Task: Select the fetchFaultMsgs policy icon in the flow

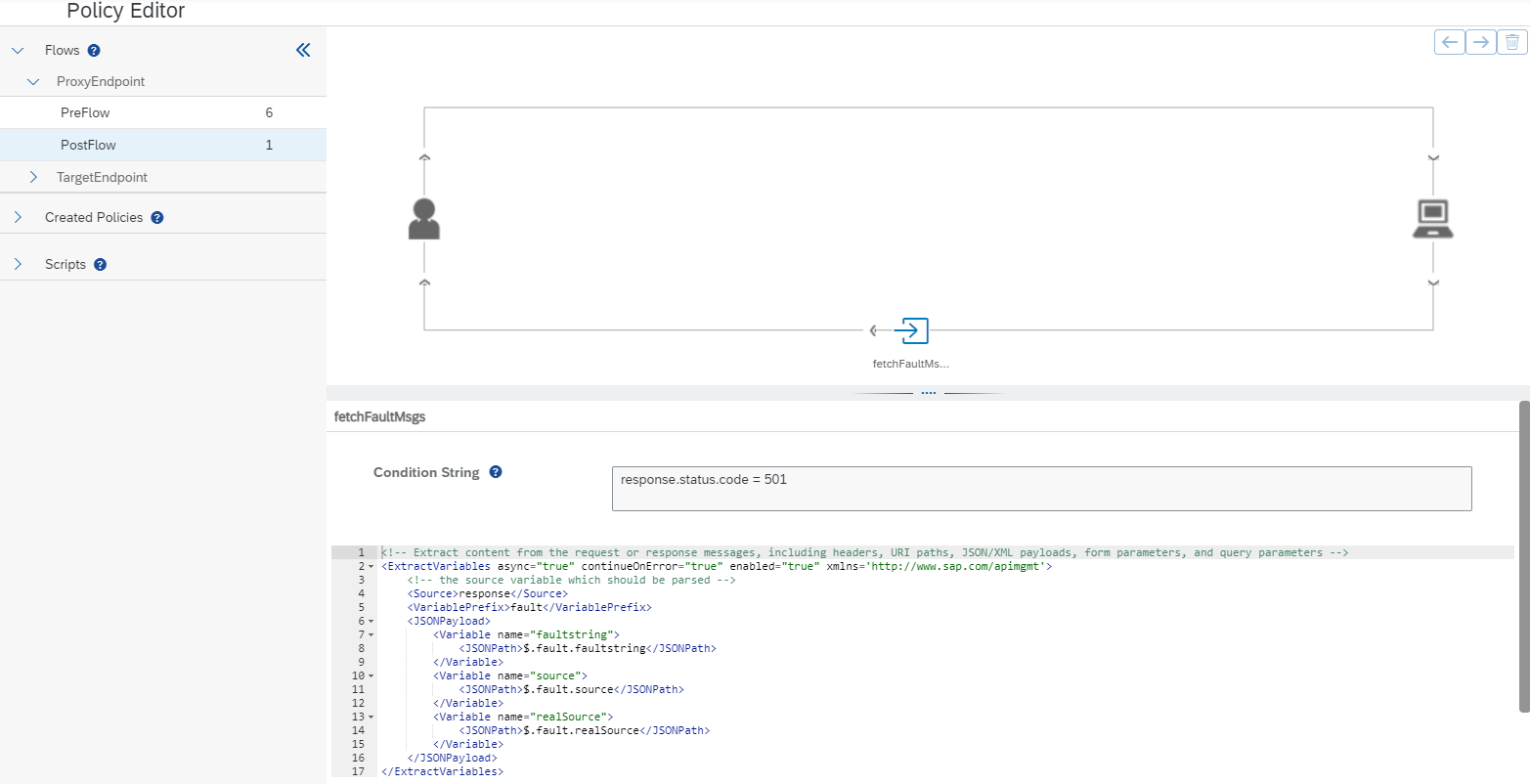Action: pos(911,330)
